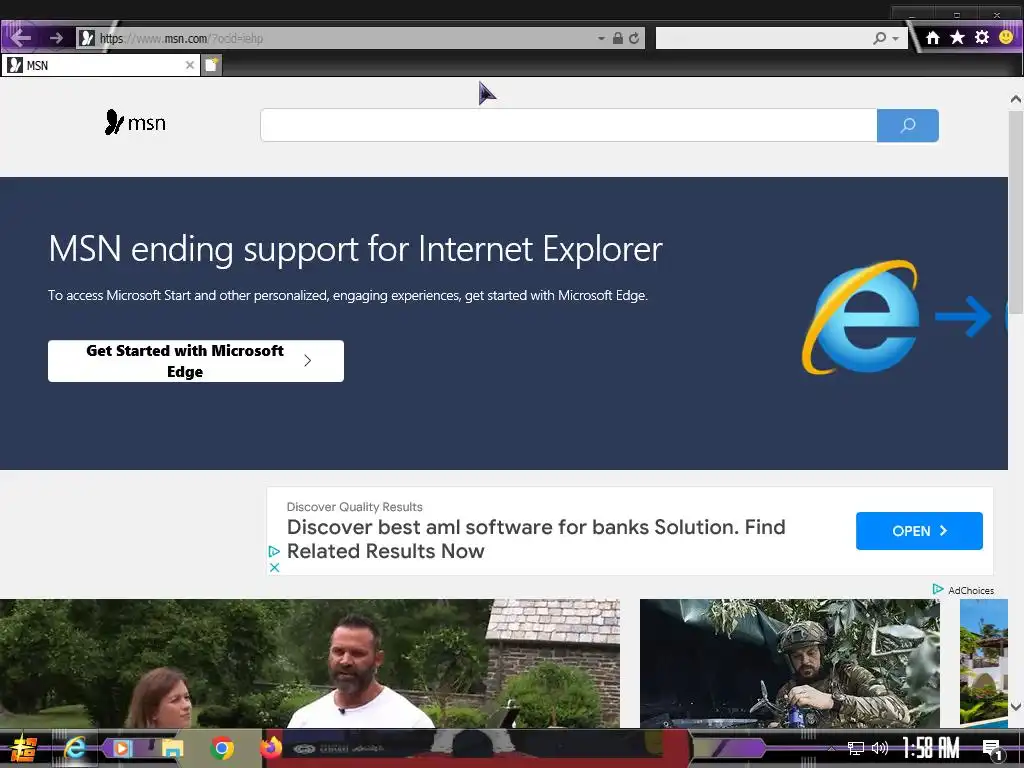View the padlock security report icon
Screen dimensions: 1024x768
pyautogui.click(x=618, y=38)
